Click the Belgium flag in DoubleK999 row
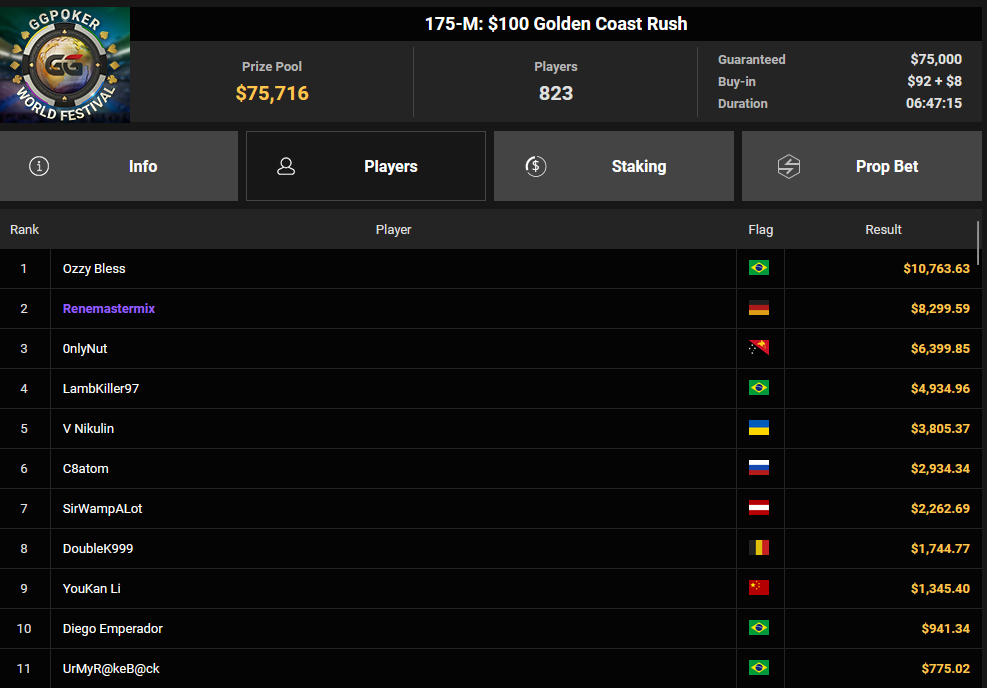Screen dimensions: 987x688 (x=759, y=548)
